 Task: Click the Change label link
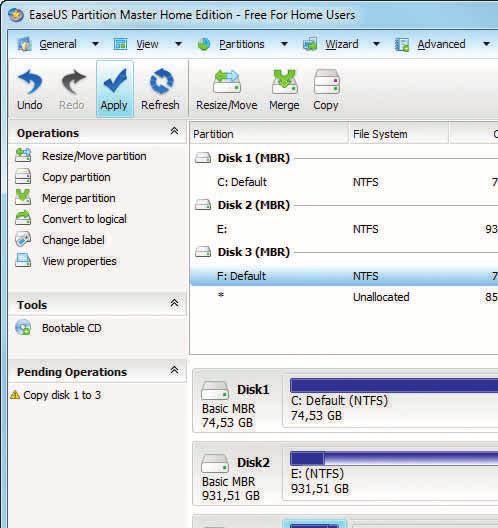point(73,240)
